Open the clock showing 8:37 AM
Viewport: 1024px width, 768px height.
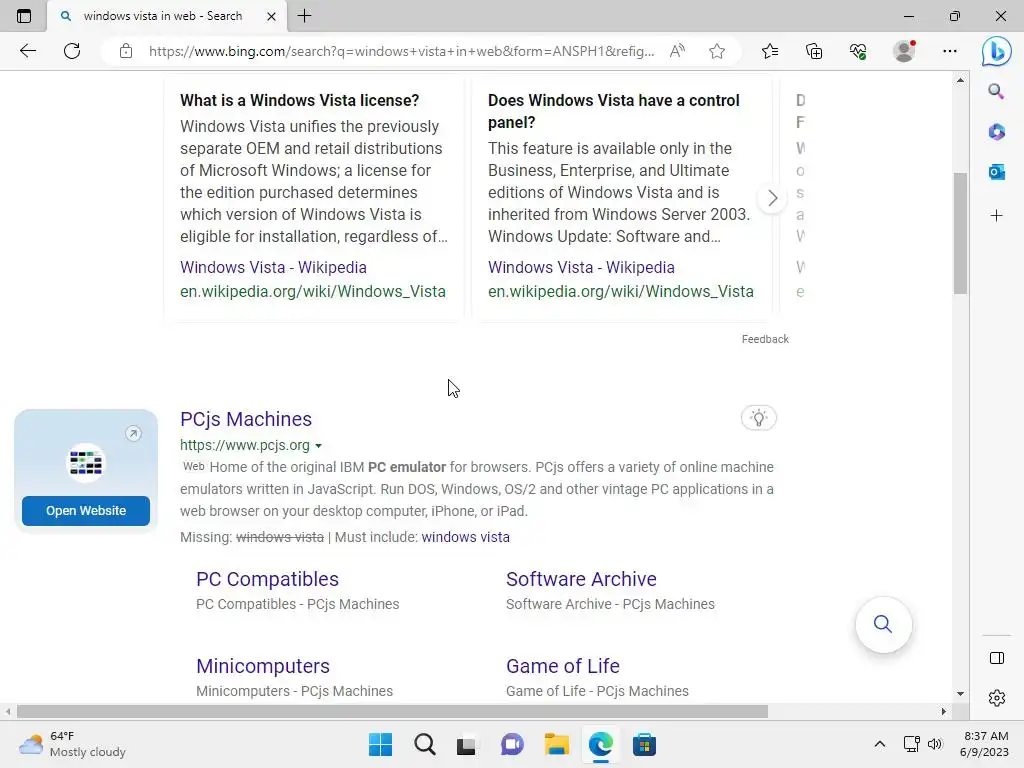(985, 744)
